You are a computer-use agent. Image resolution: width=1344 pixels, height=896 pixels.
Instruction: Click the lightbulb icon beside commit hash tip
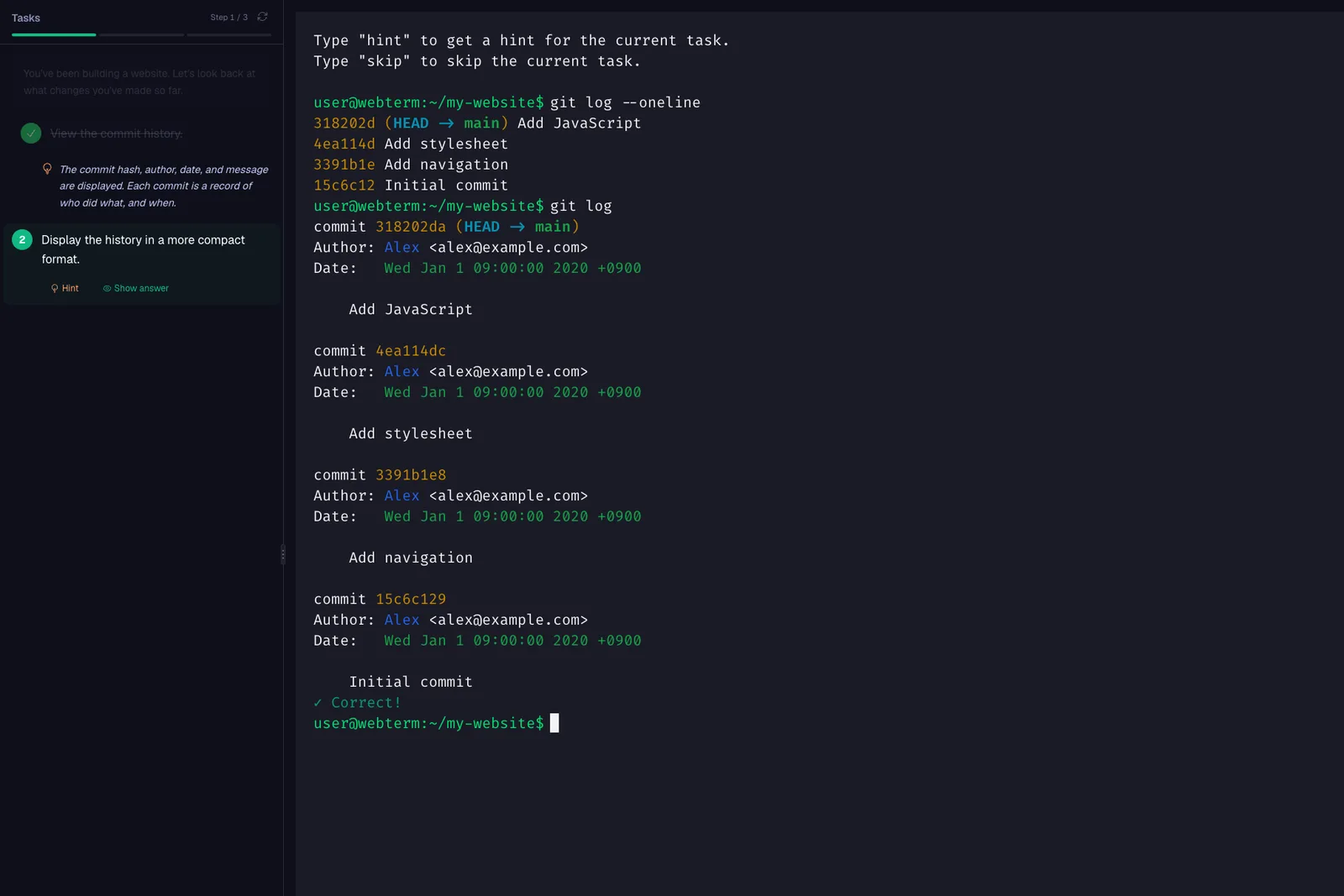click(47, 169)
